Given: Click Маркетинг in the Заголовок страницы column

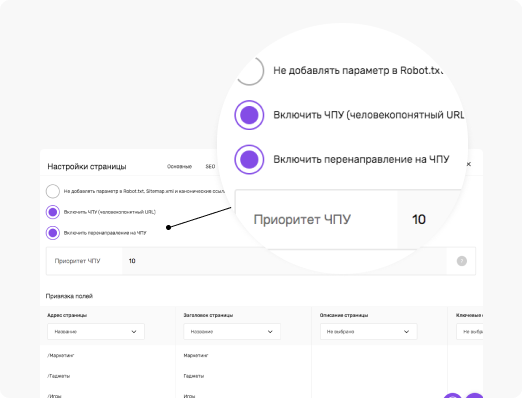Looking at the screenshot, I should click(196, 355).
